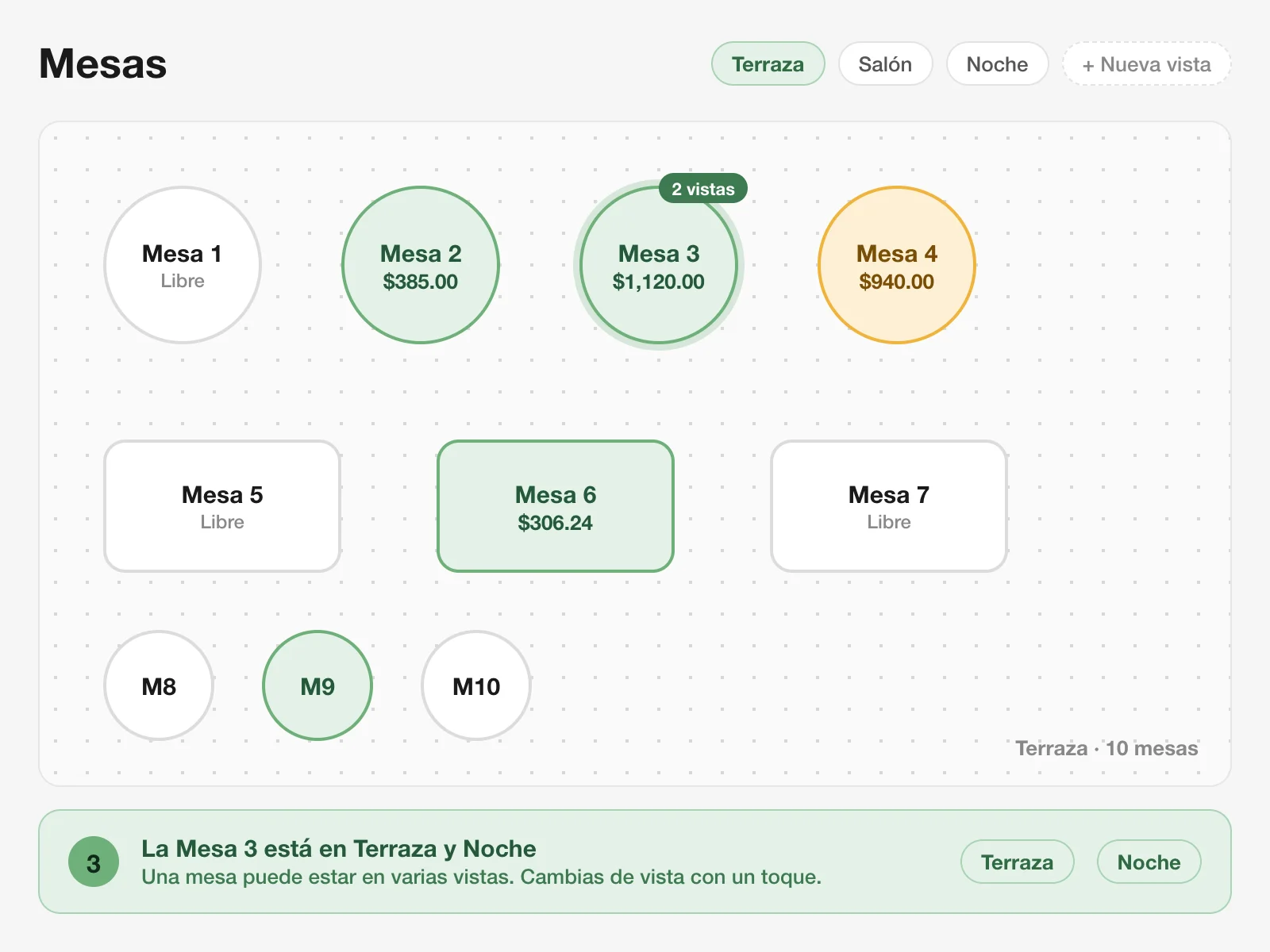Click the 2 vistas badge

[702, 189]
